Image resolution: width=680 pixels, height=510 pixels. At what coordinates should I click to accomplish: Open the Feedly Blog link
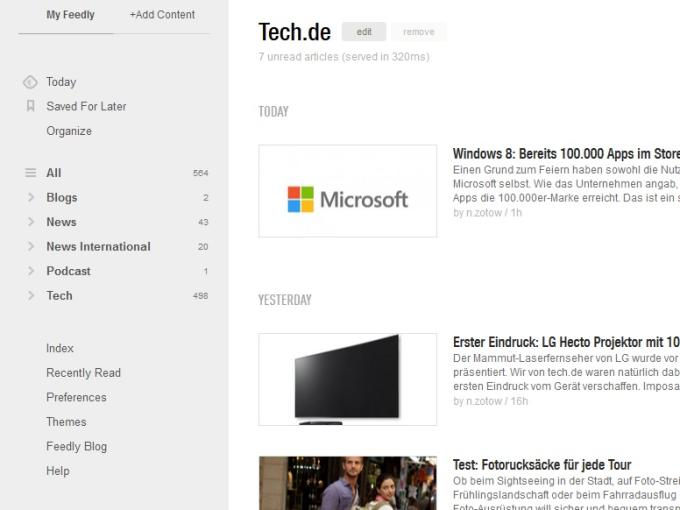[76, 446]
